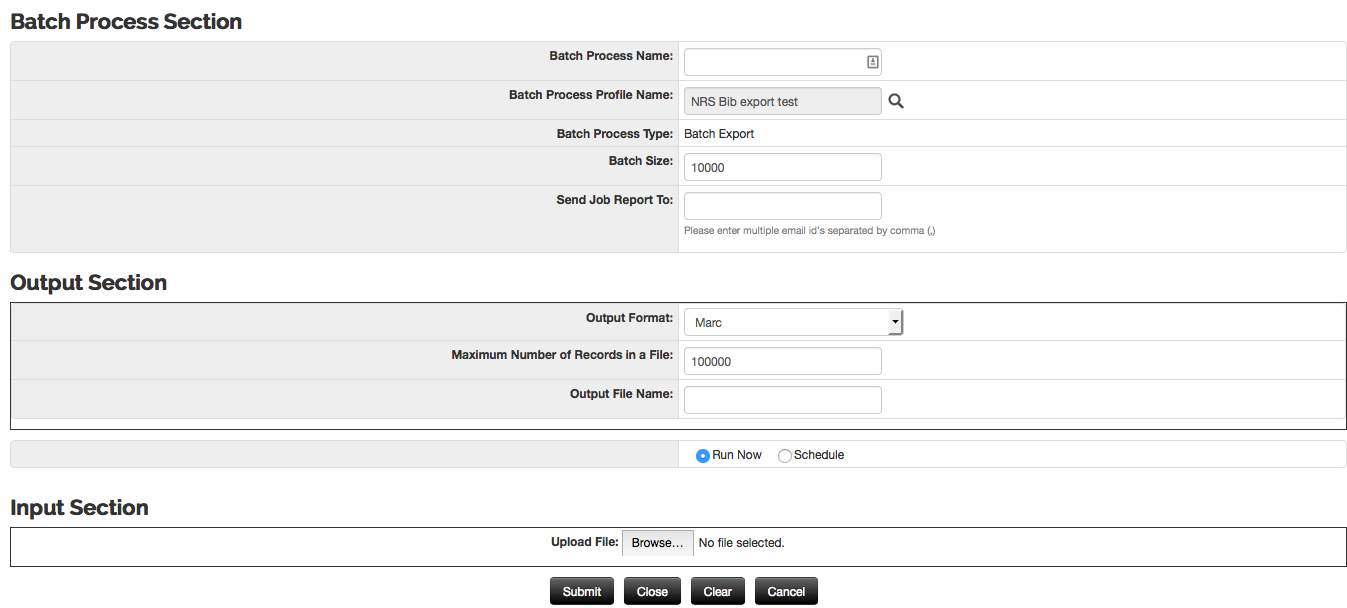Click the Send Job Report To email field
The height and width of the screenshot is (608, 1347).
point(782,206)
